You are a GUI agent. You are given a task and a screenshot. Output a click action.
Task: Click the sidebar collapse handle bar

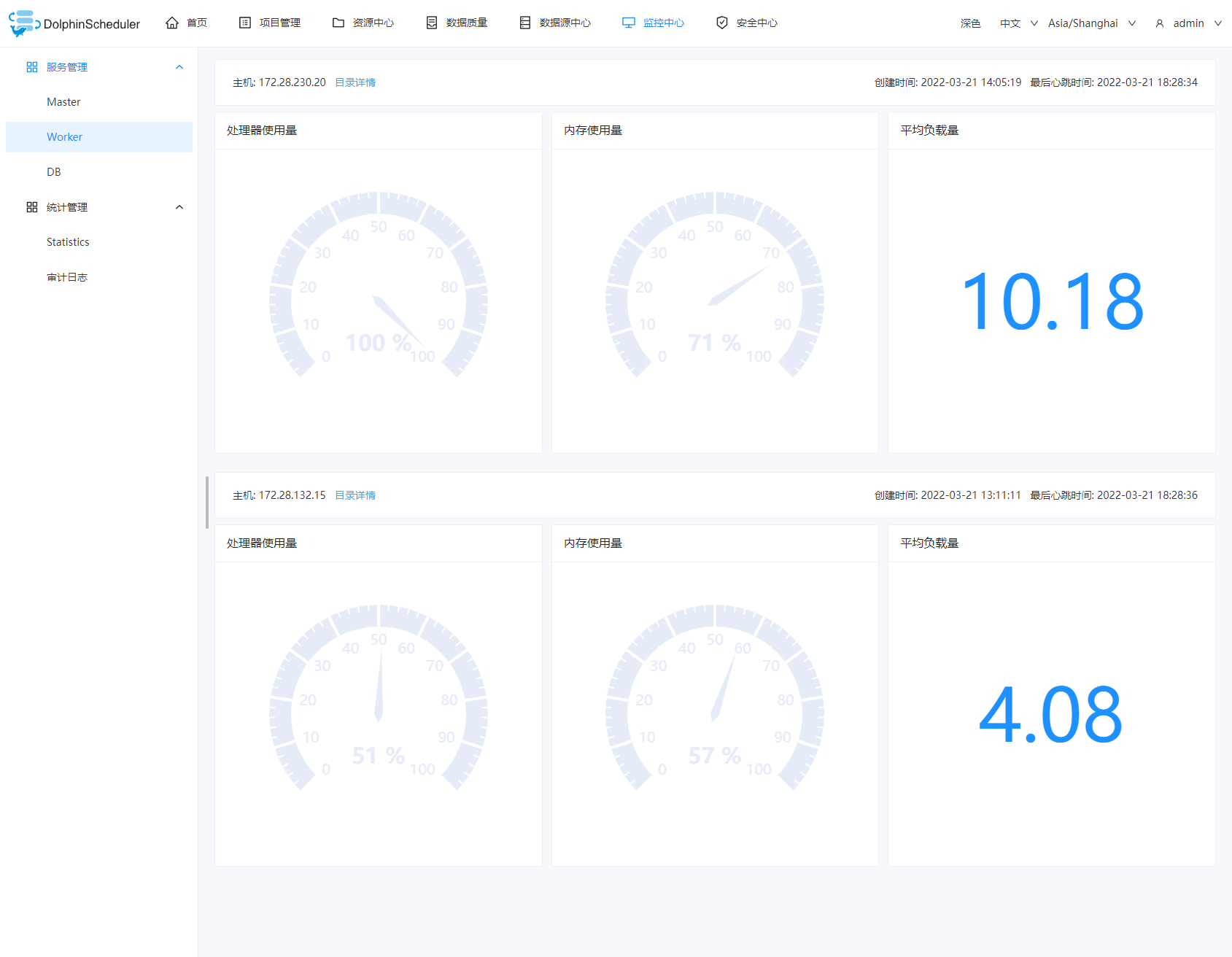[x=207, y=502]
